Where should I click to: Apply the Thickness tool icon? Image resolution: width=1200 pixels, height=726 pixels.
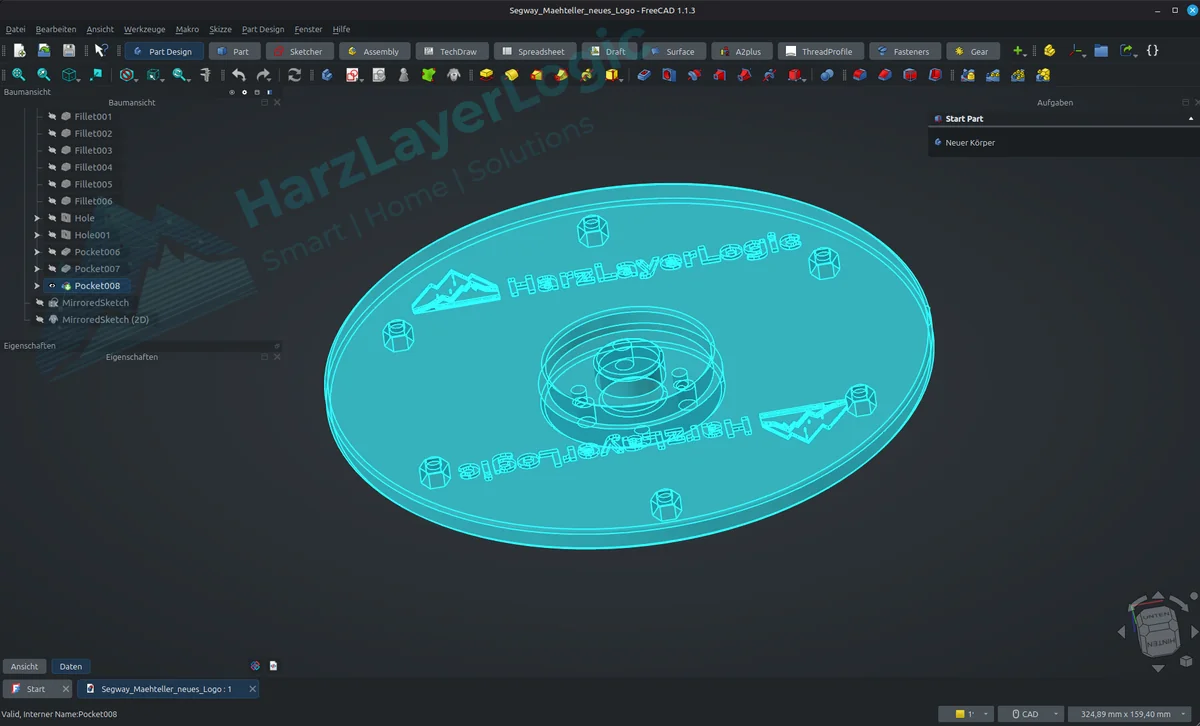tap(934, 75)
